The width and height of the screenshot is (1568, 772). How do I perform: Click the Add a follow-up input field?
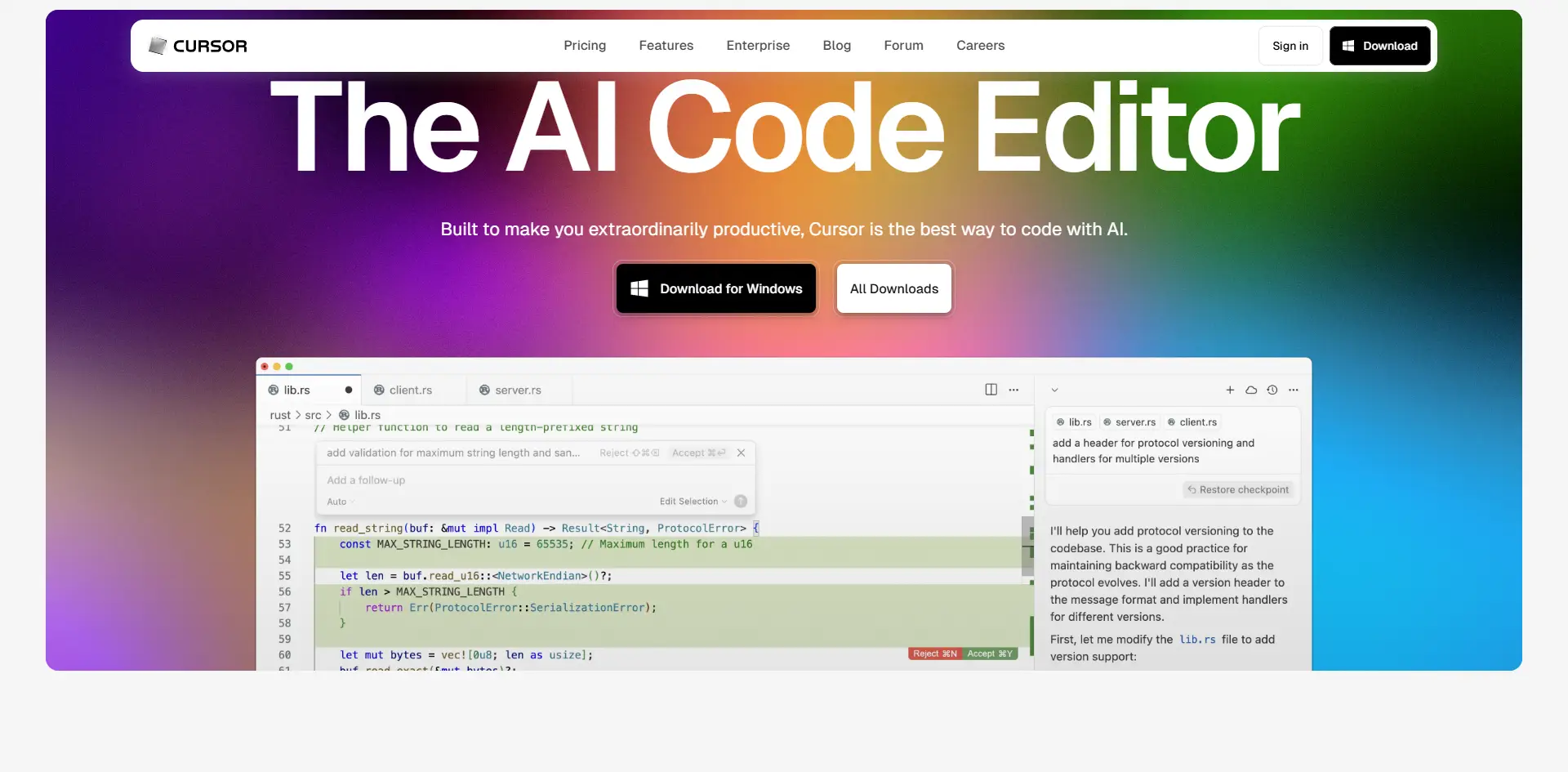(535, 480)
